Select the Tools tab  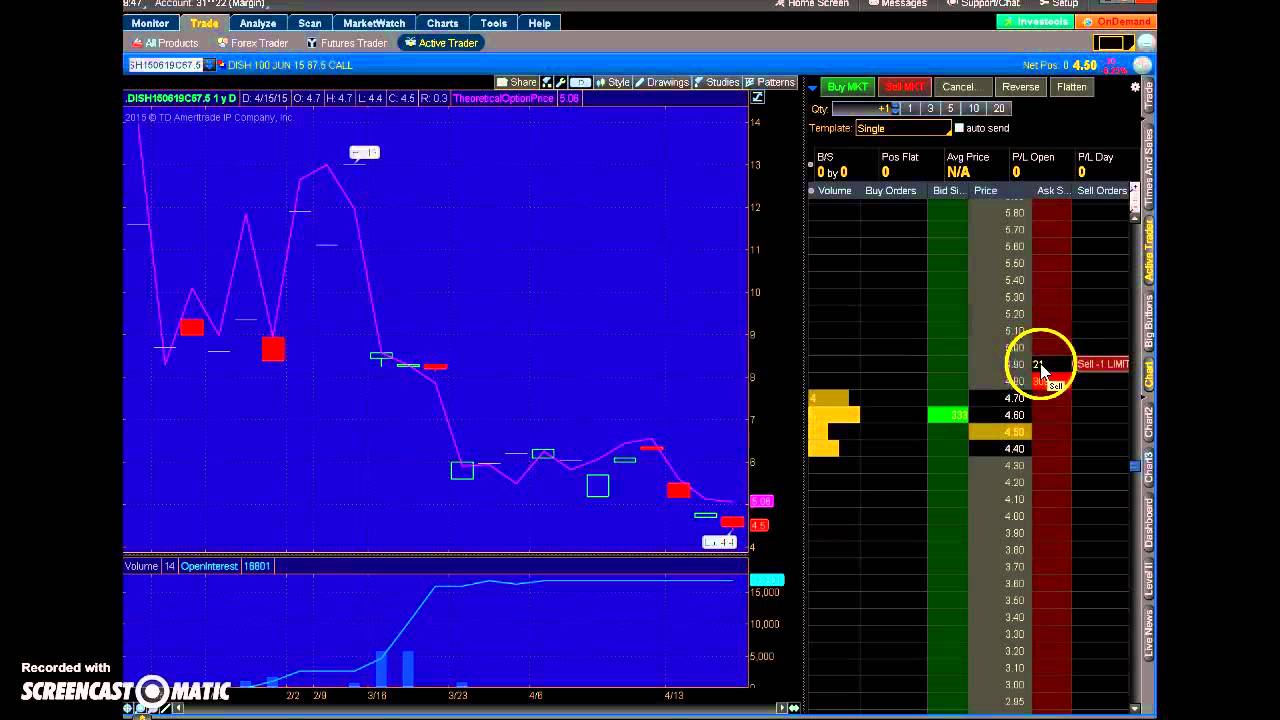494,23
